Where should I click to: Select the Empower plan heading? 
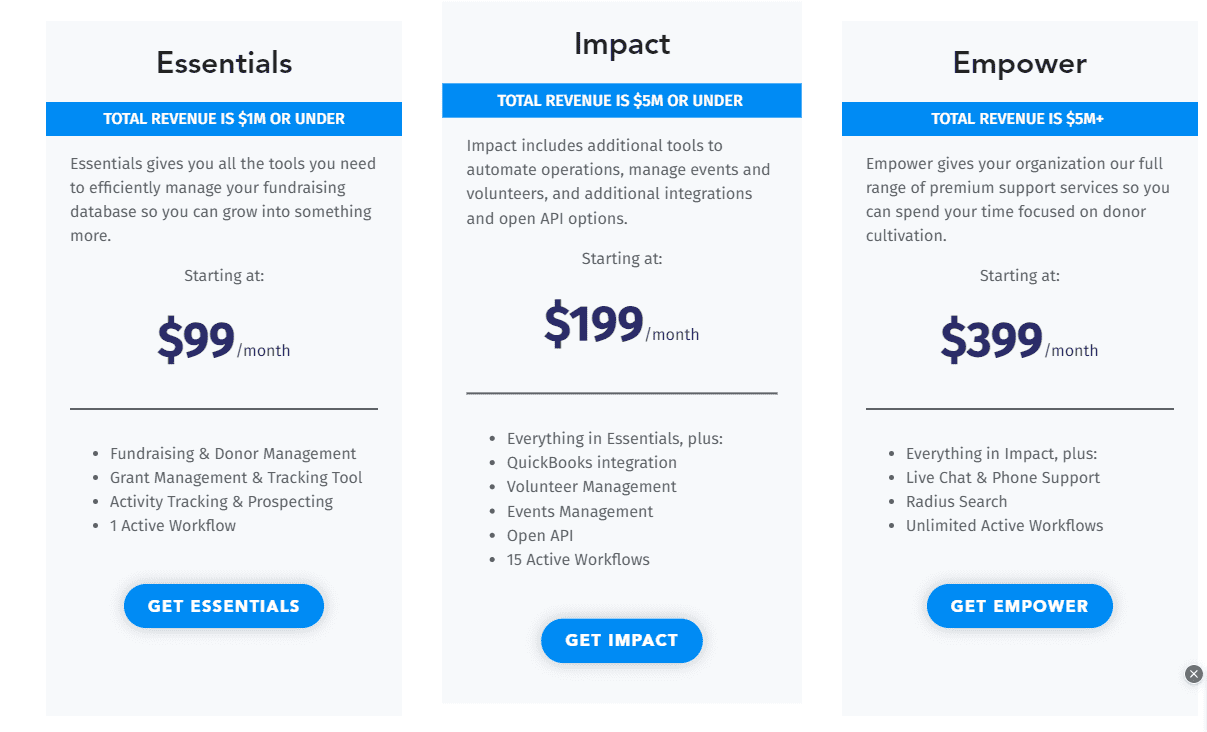pyautogui.click(x=1019, y=62)
